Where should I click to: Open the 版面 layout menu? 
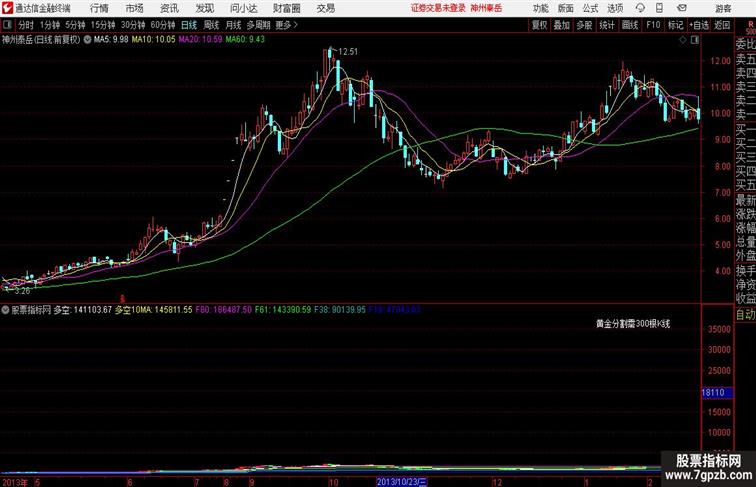click(565, 8)
